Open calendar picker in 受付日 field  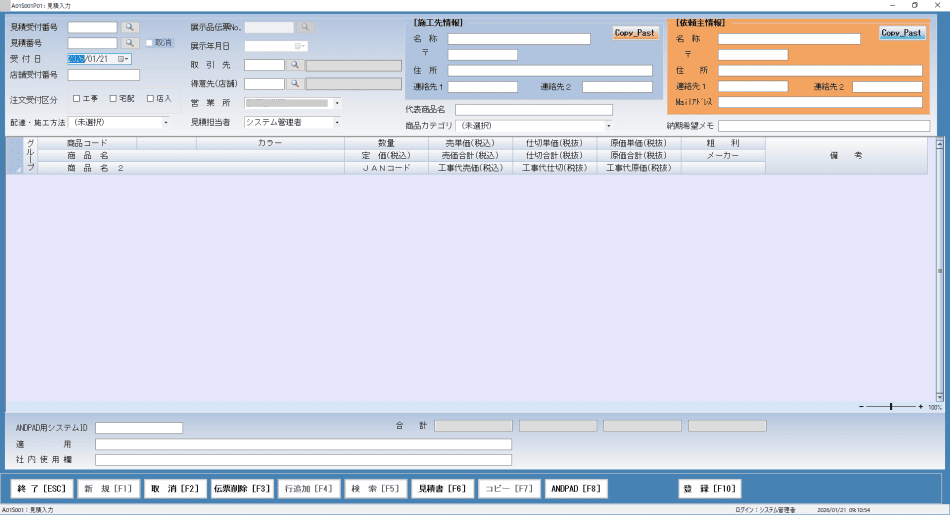124,59
